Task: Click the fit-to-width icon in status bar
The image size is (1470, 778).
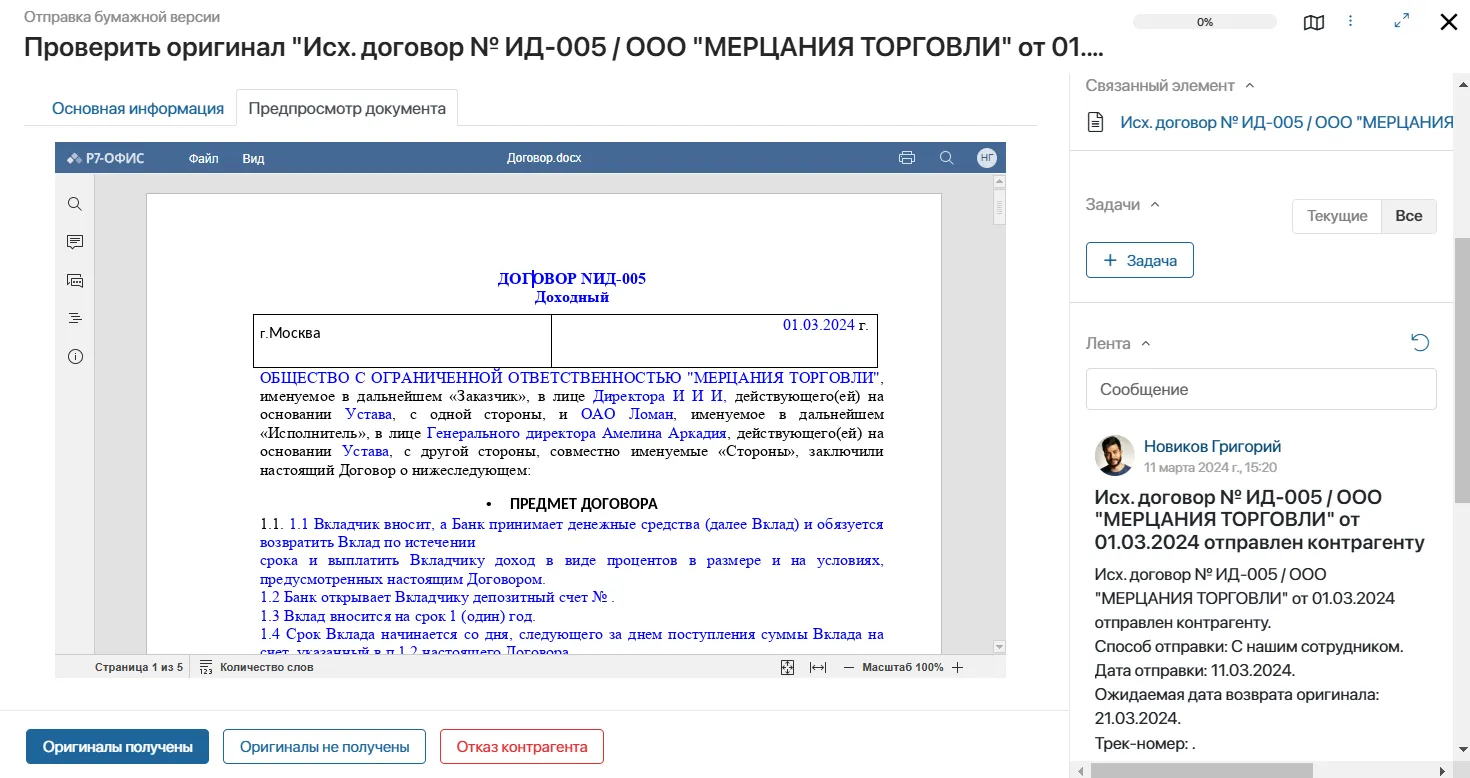Action: click(817, 666)
